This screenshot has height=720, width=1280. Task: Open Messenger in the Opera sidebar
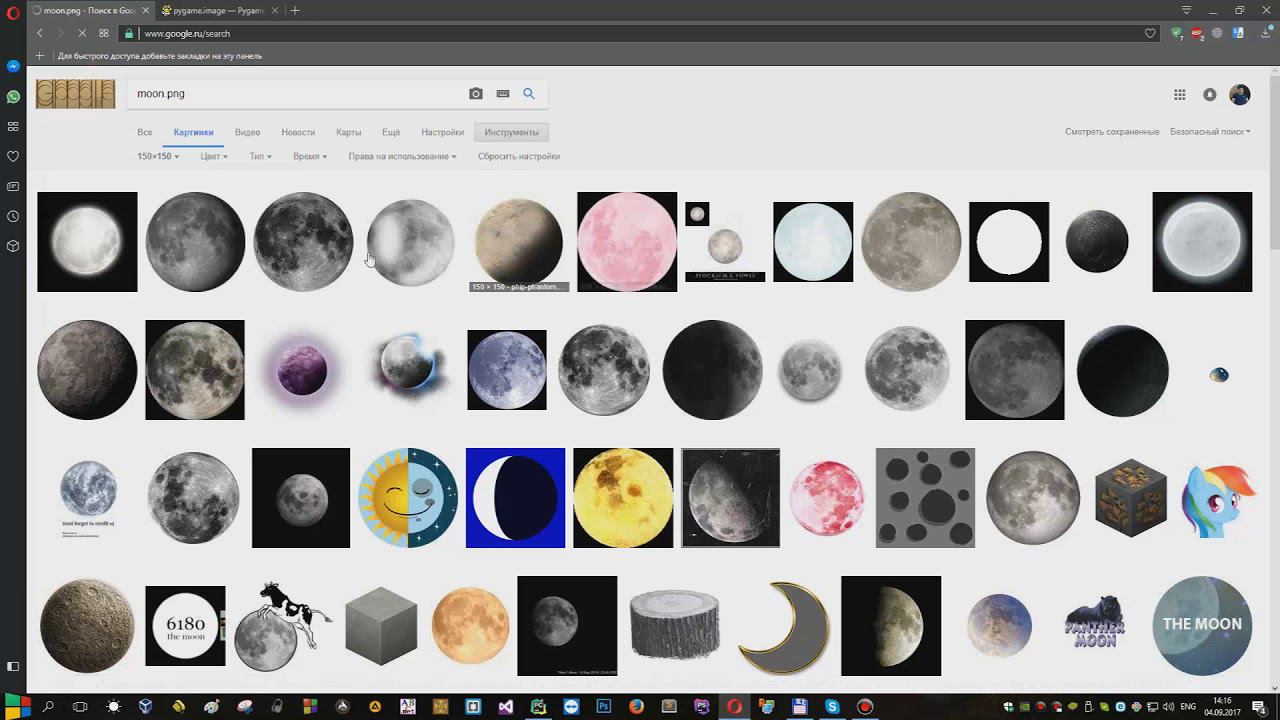coord(13,66)
